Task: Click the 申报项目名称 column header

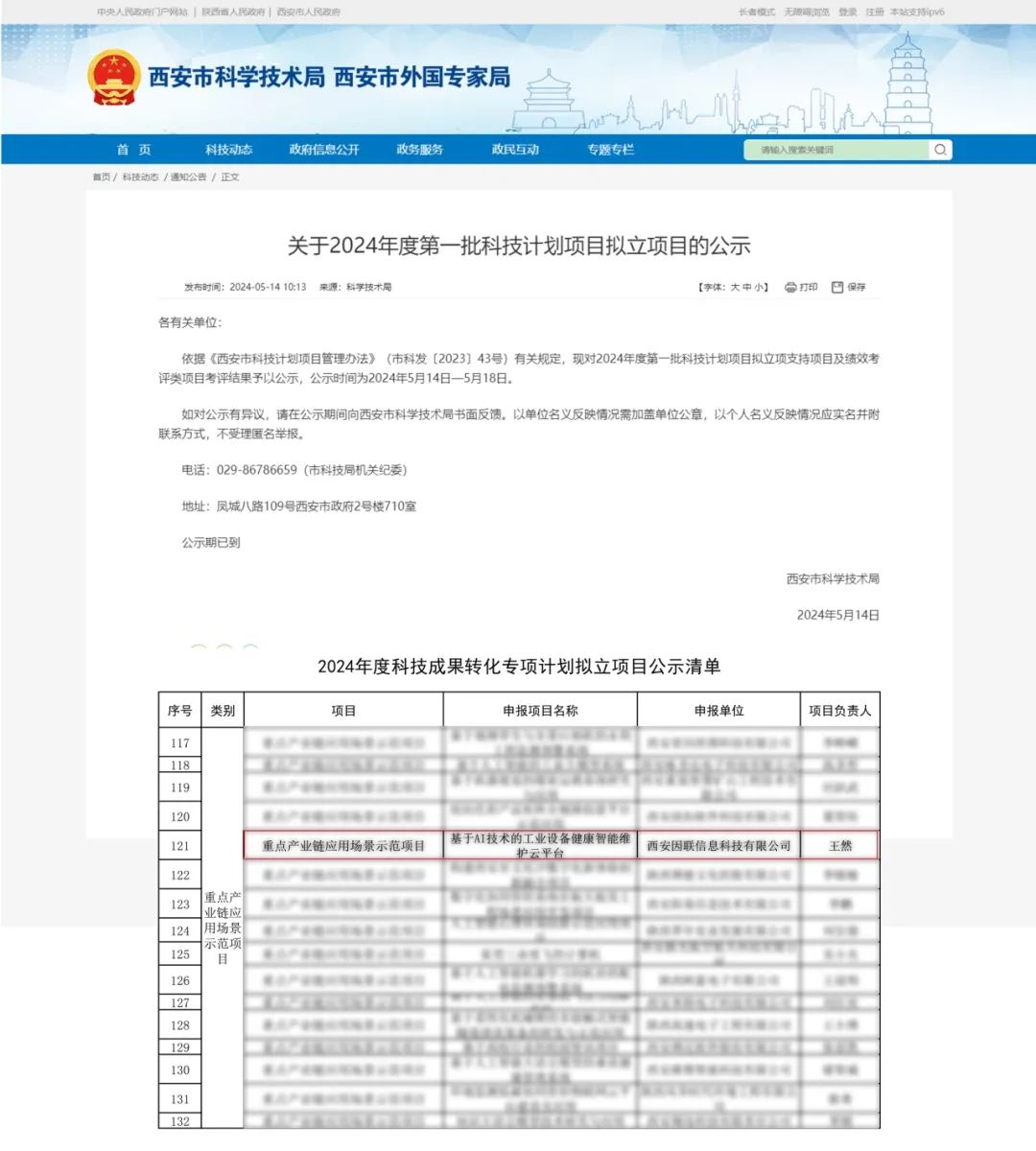Action: (540, 711)
